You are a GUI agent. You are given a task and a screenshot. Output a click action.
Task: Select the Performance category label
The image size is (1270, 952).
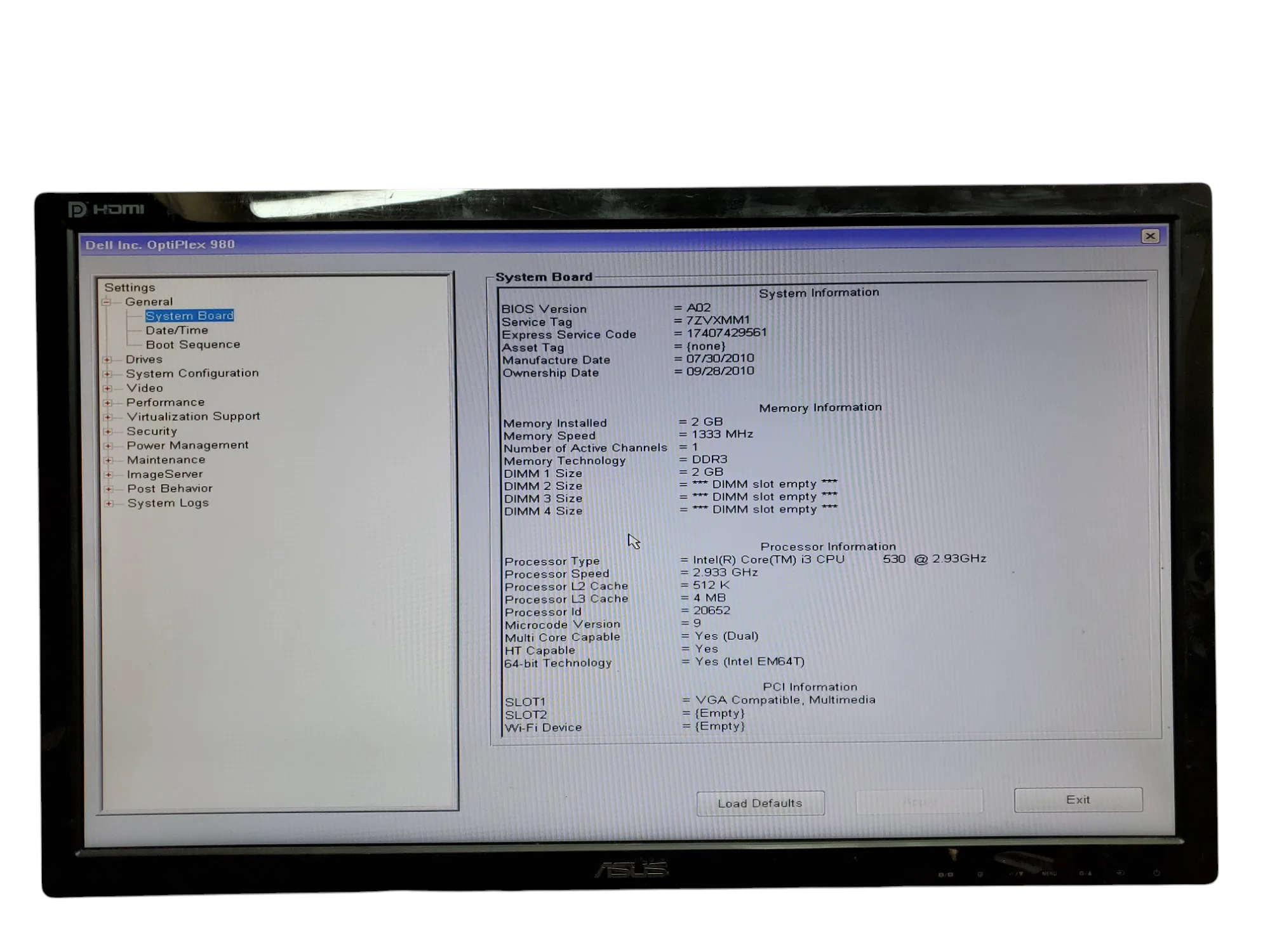[165, 402]
